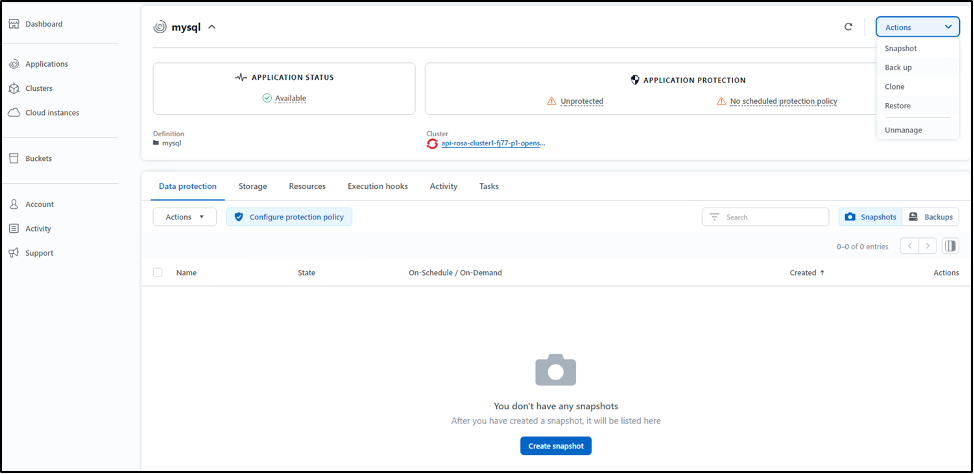Switch view to Backups
The width and height of the screenshot is (974, 474).
(x=930, y=217)
